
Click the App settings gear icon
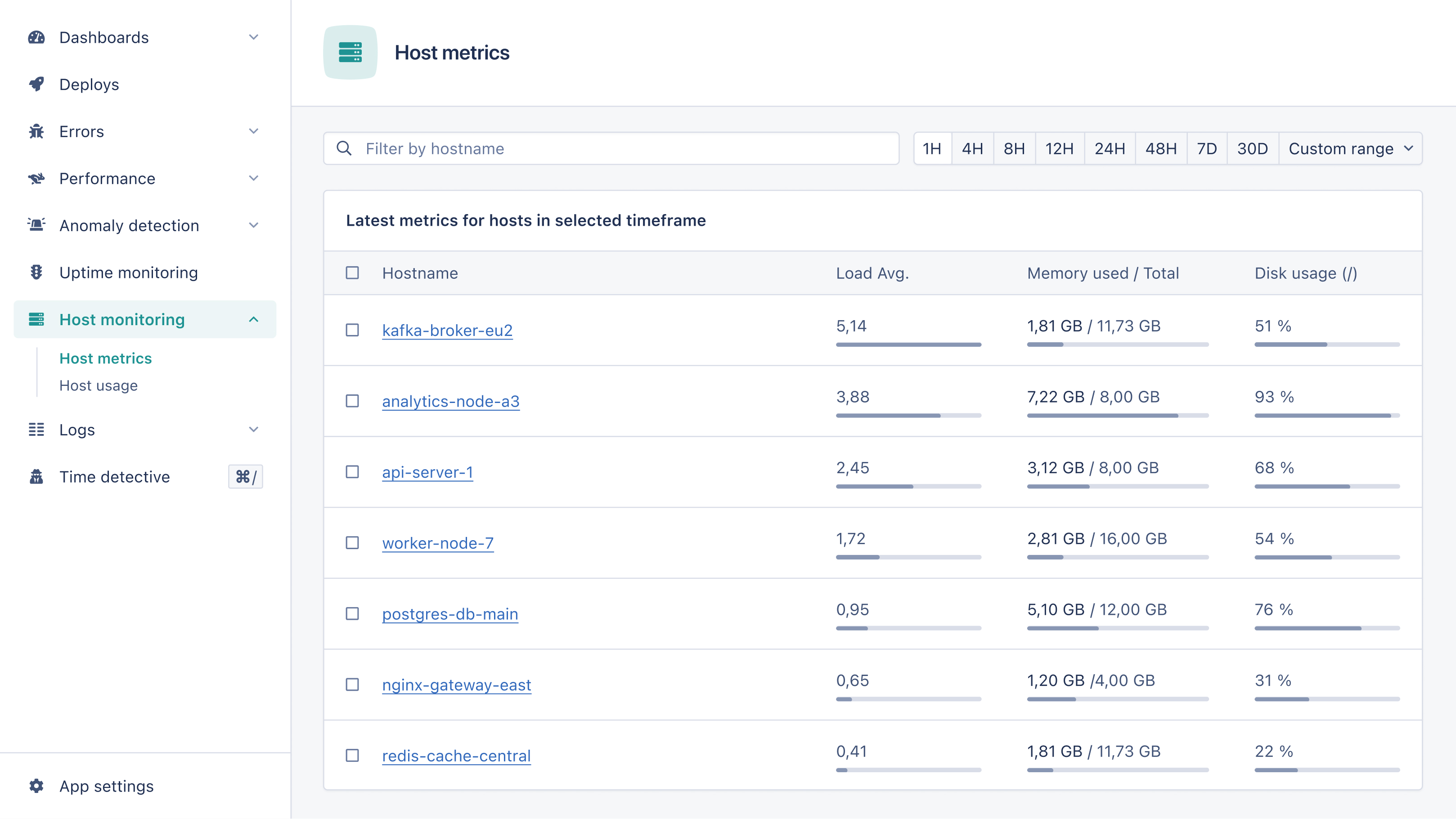tap(36, 786)
